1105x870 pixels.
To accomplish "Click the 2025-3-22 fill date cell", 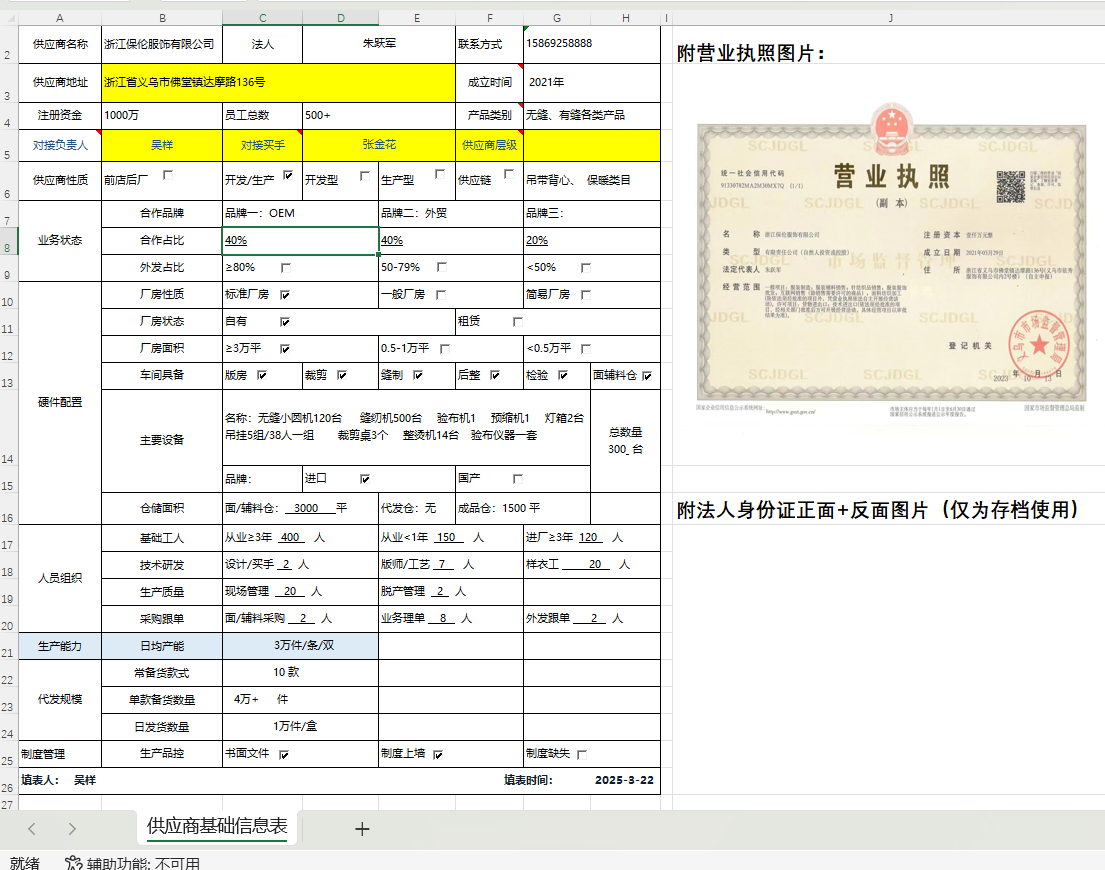I will [623, 780].
